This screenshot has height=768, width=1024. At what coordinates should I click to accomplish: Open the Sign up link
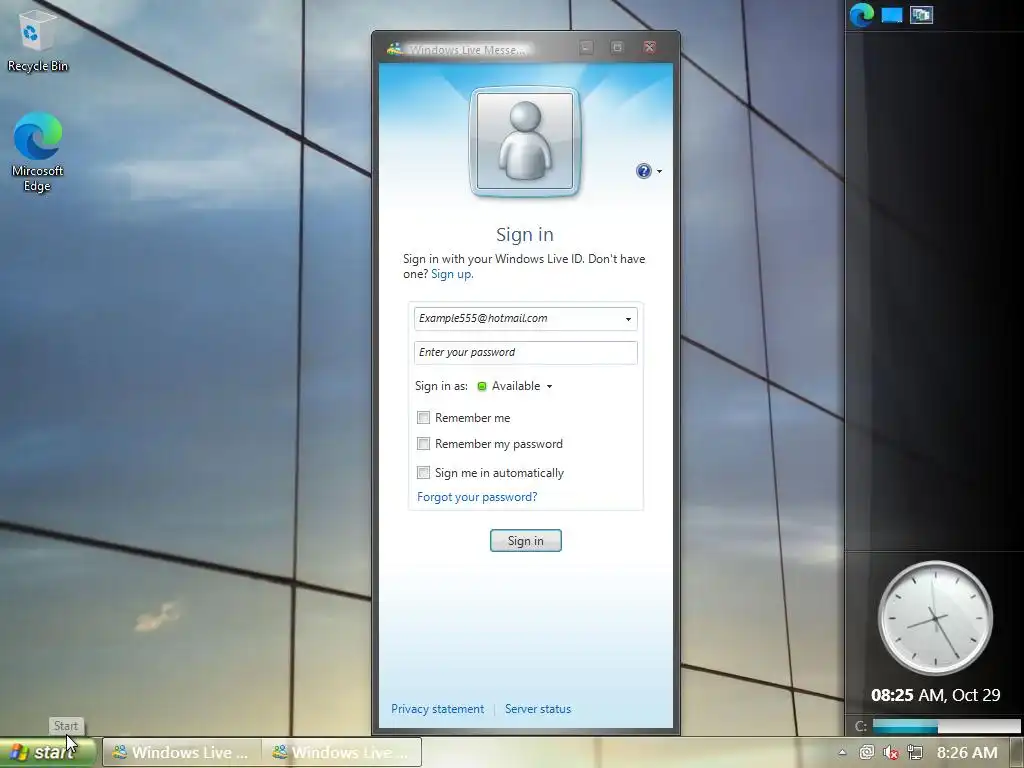452,274
